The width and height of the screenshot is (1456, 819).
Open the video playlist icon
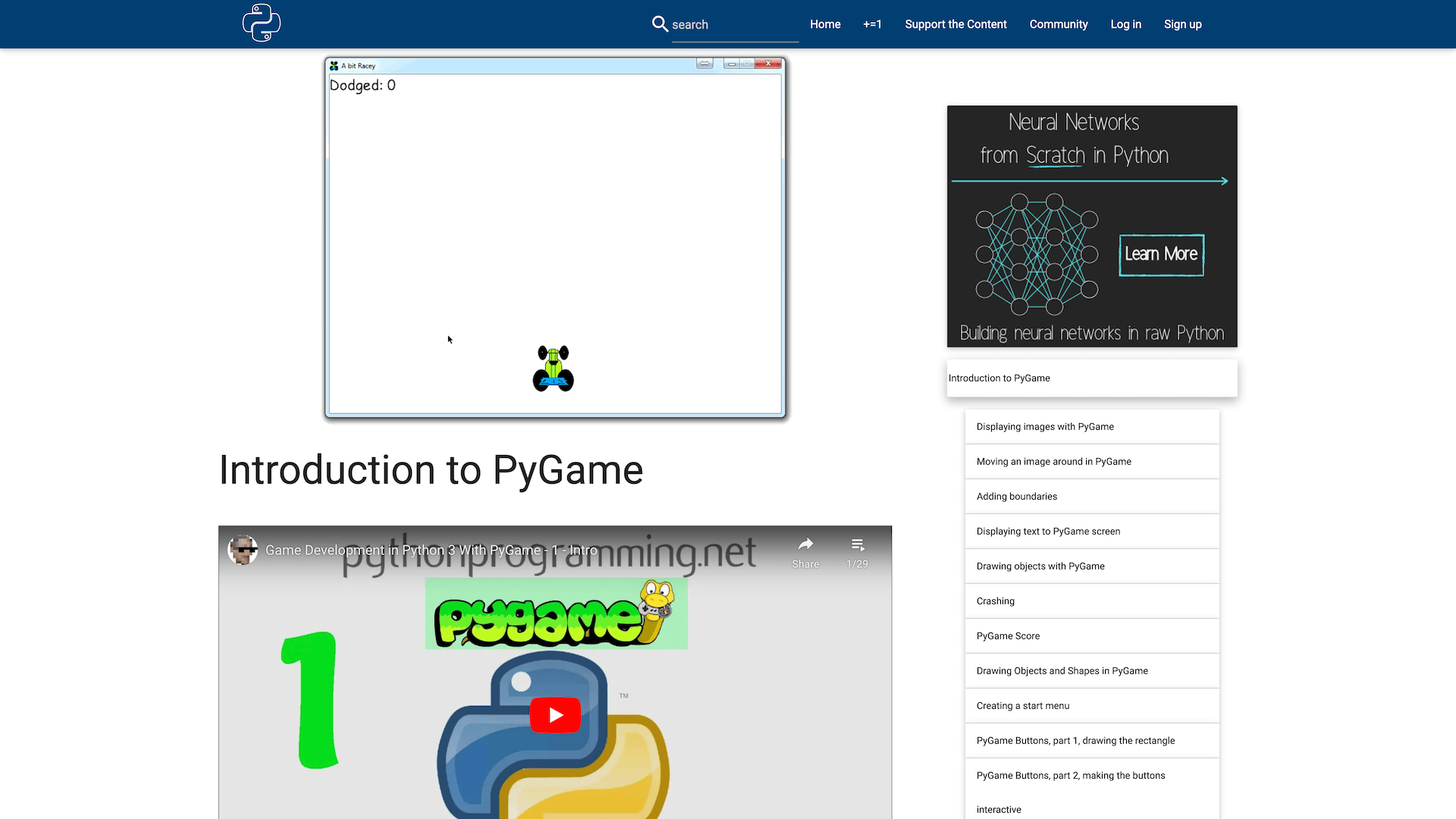(x=858, y=544)
